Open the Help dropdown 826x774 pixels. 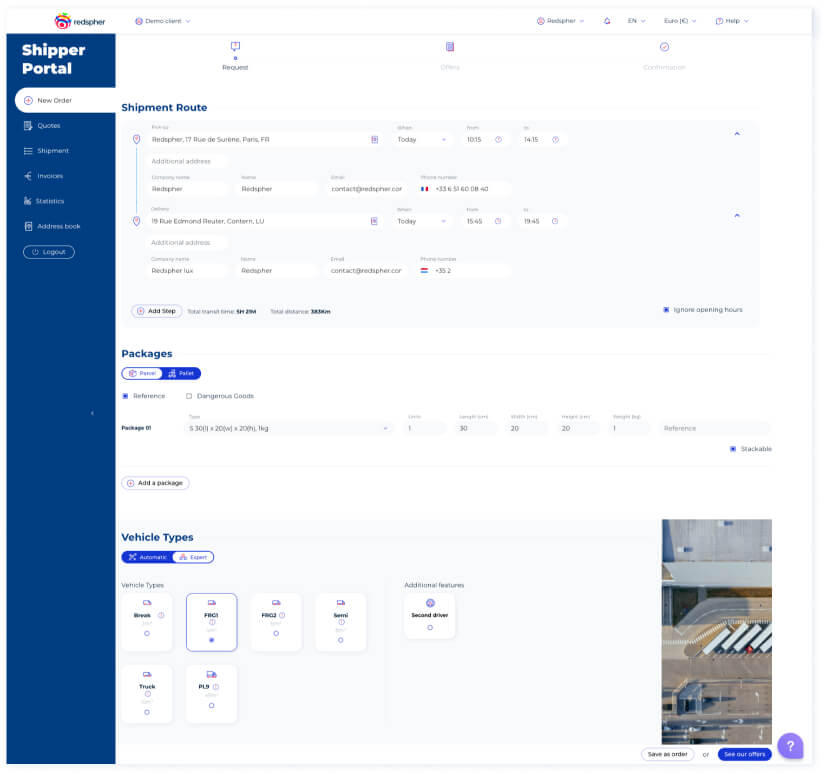coord(732,21)
